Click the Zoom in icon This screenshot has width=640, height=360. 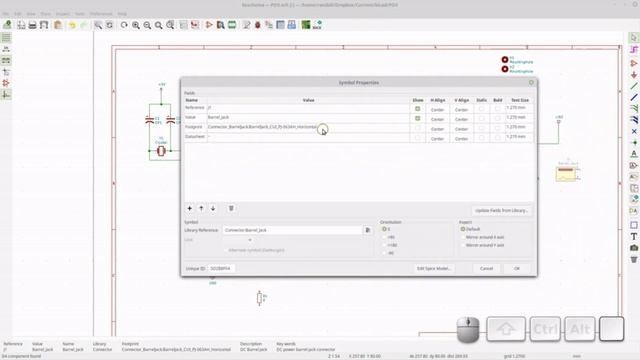136,25
